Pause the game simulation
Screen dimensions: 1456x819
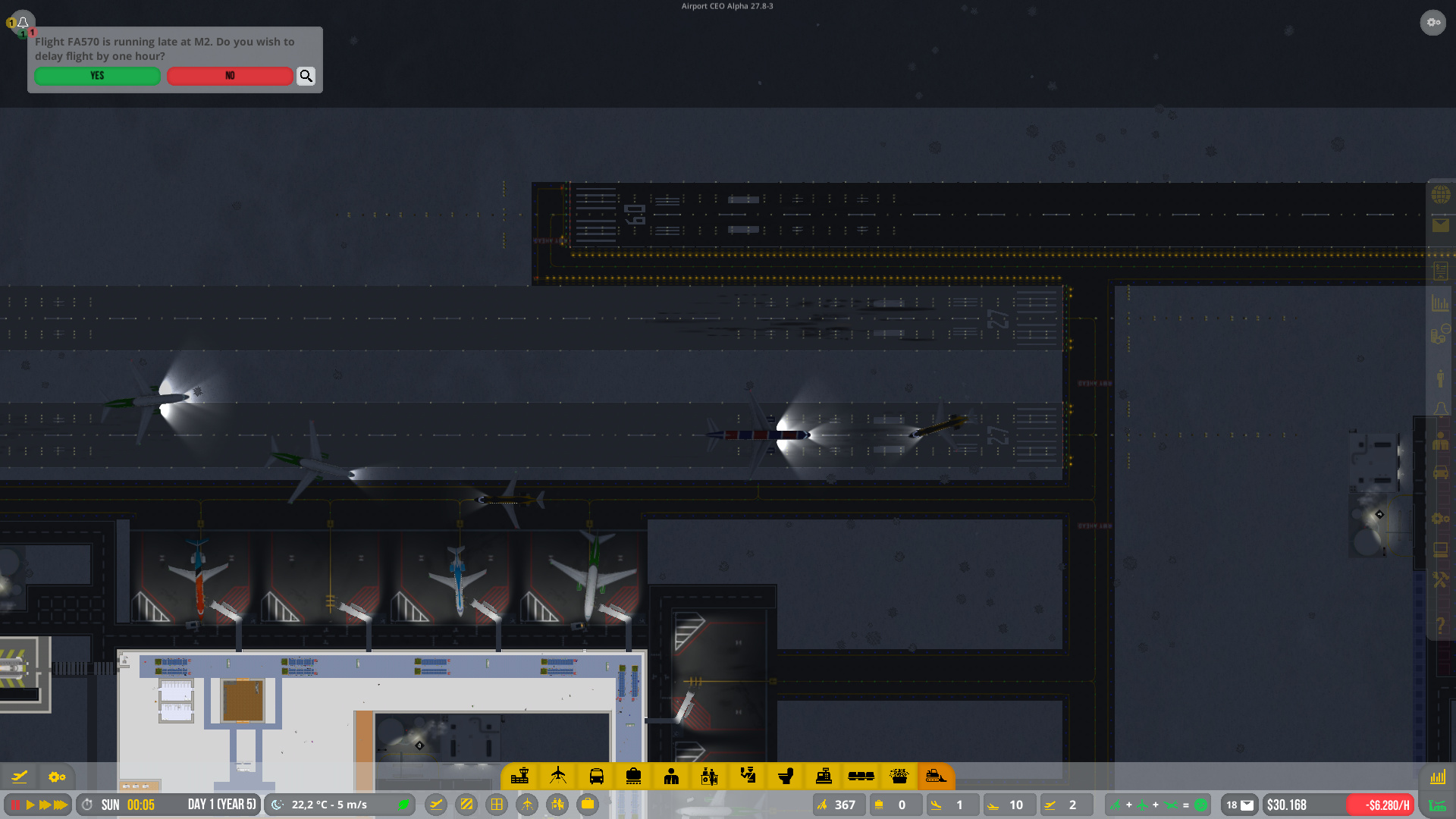[x=15, y=805]
